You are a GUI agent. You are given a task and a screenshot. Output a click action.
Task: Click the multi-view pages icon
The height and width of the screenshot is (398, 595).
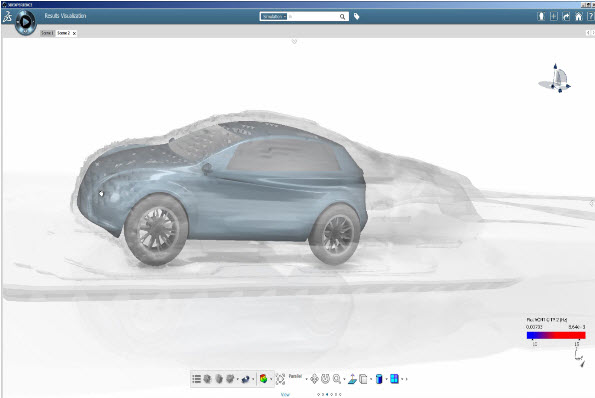(363, 379)
